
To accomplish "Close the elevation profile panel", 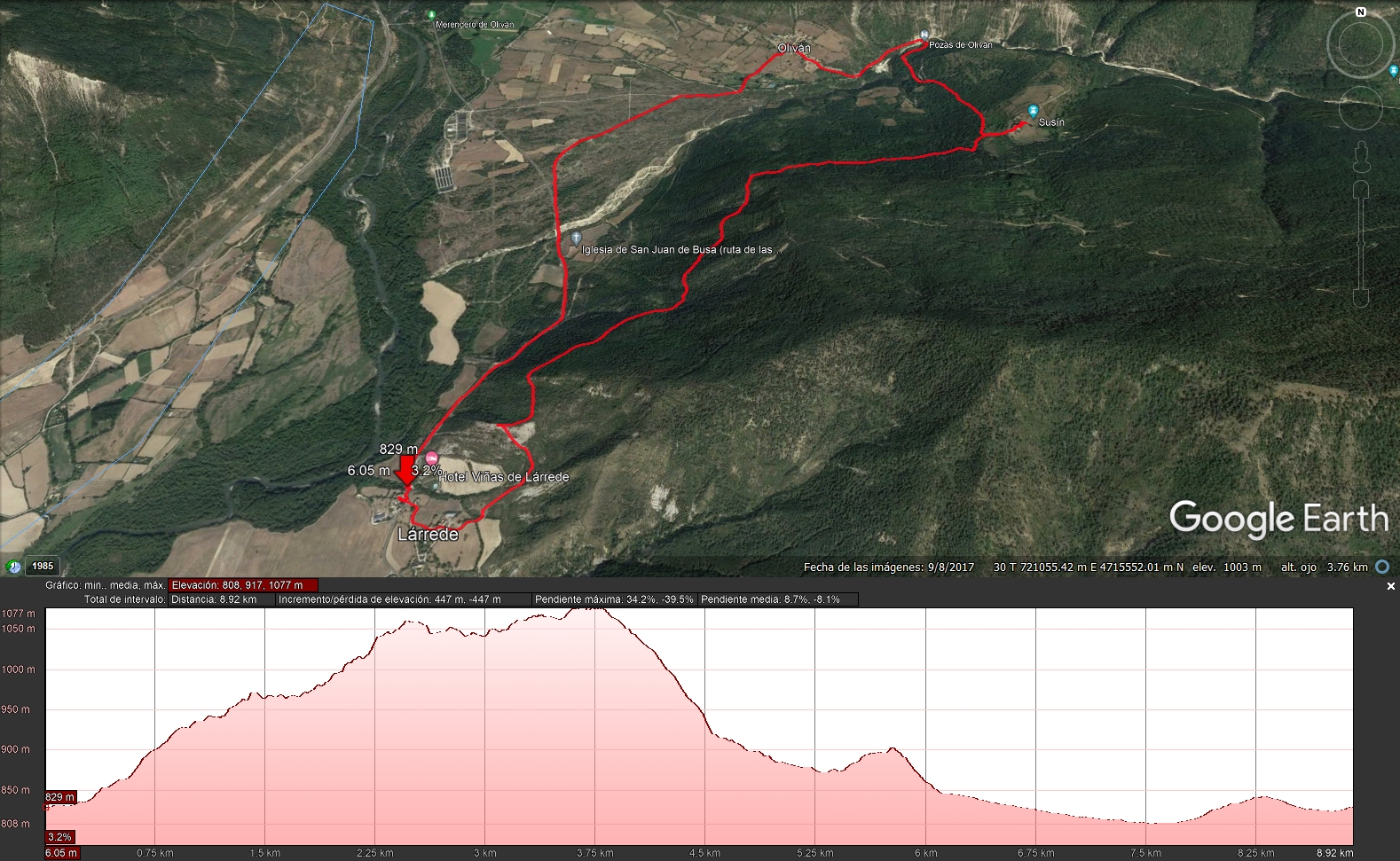I will point(1390,586).
